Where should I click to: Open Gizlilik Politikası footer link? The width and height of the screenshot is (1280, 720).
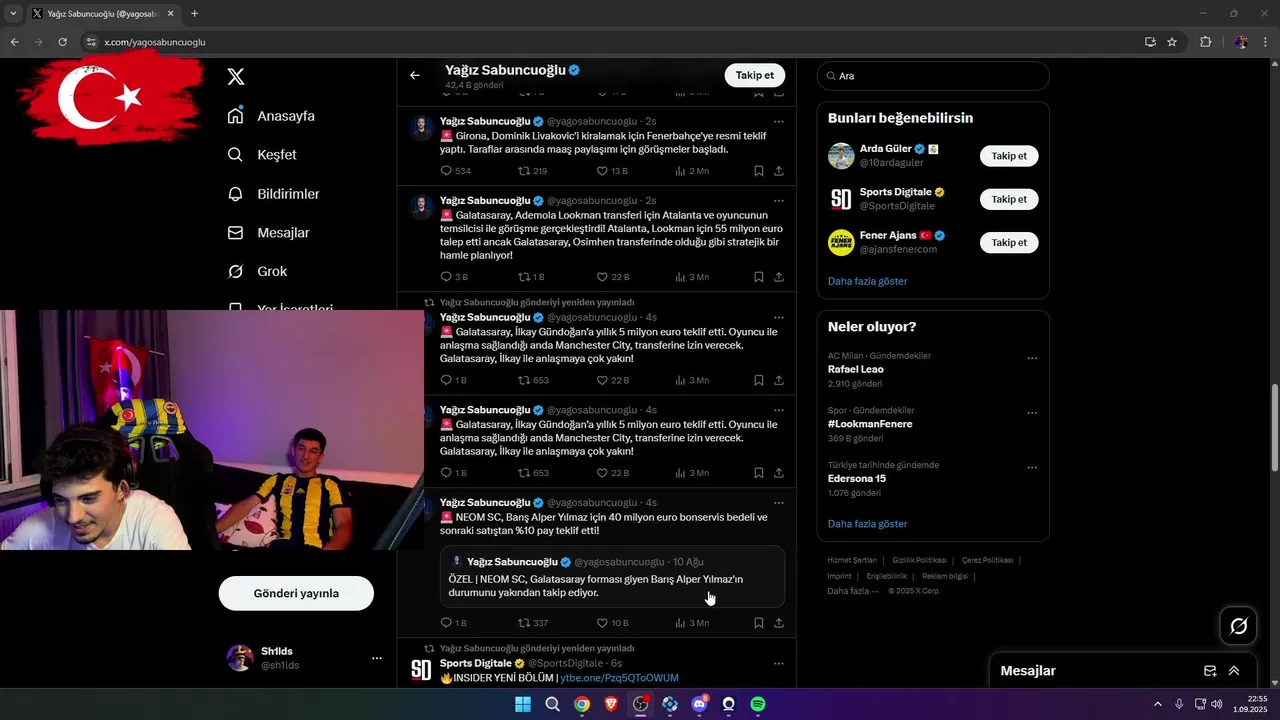[x=919, y=560]
